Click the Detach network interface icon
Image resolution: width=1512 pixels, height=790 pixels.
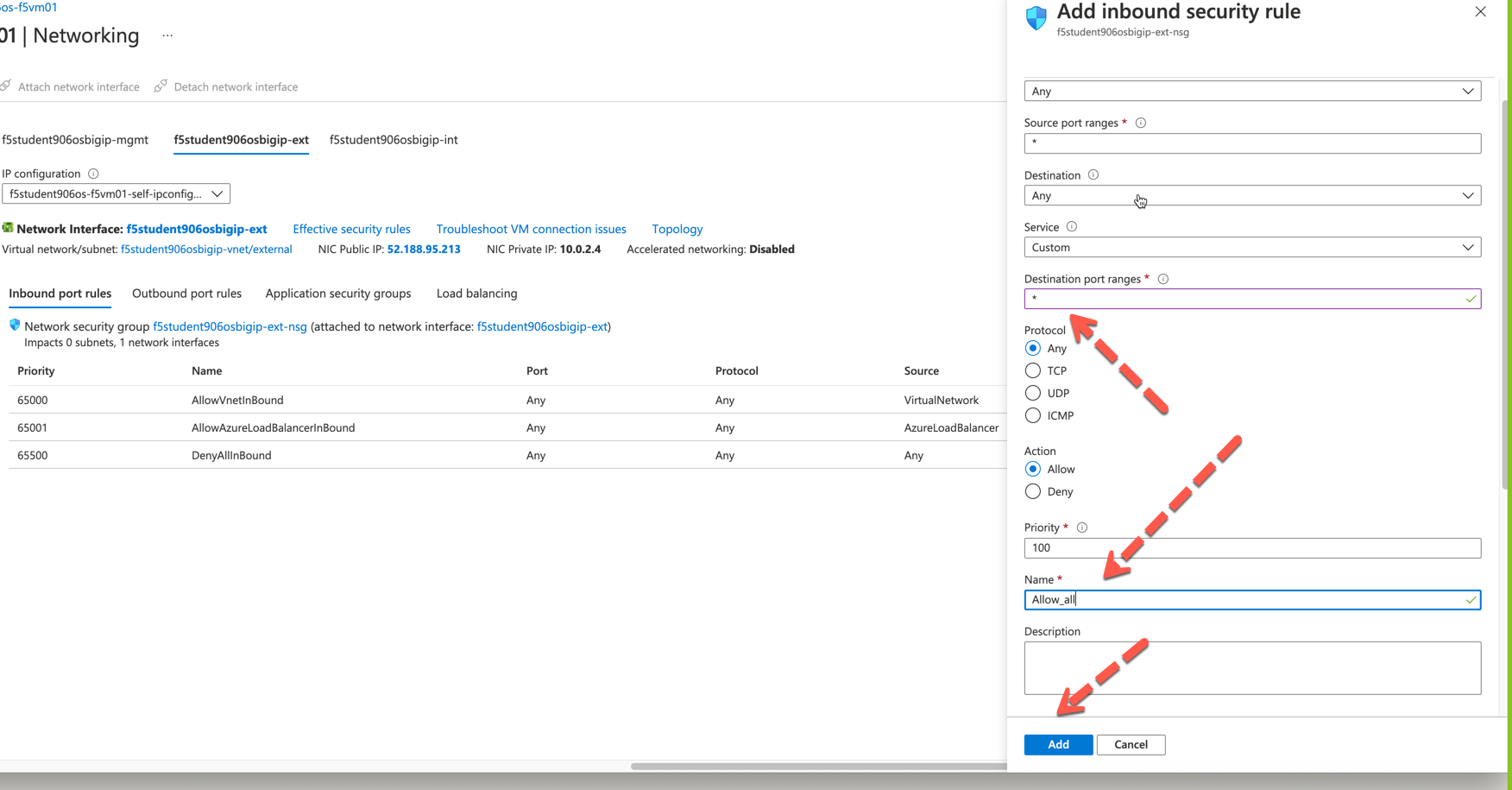pos(161,85)
